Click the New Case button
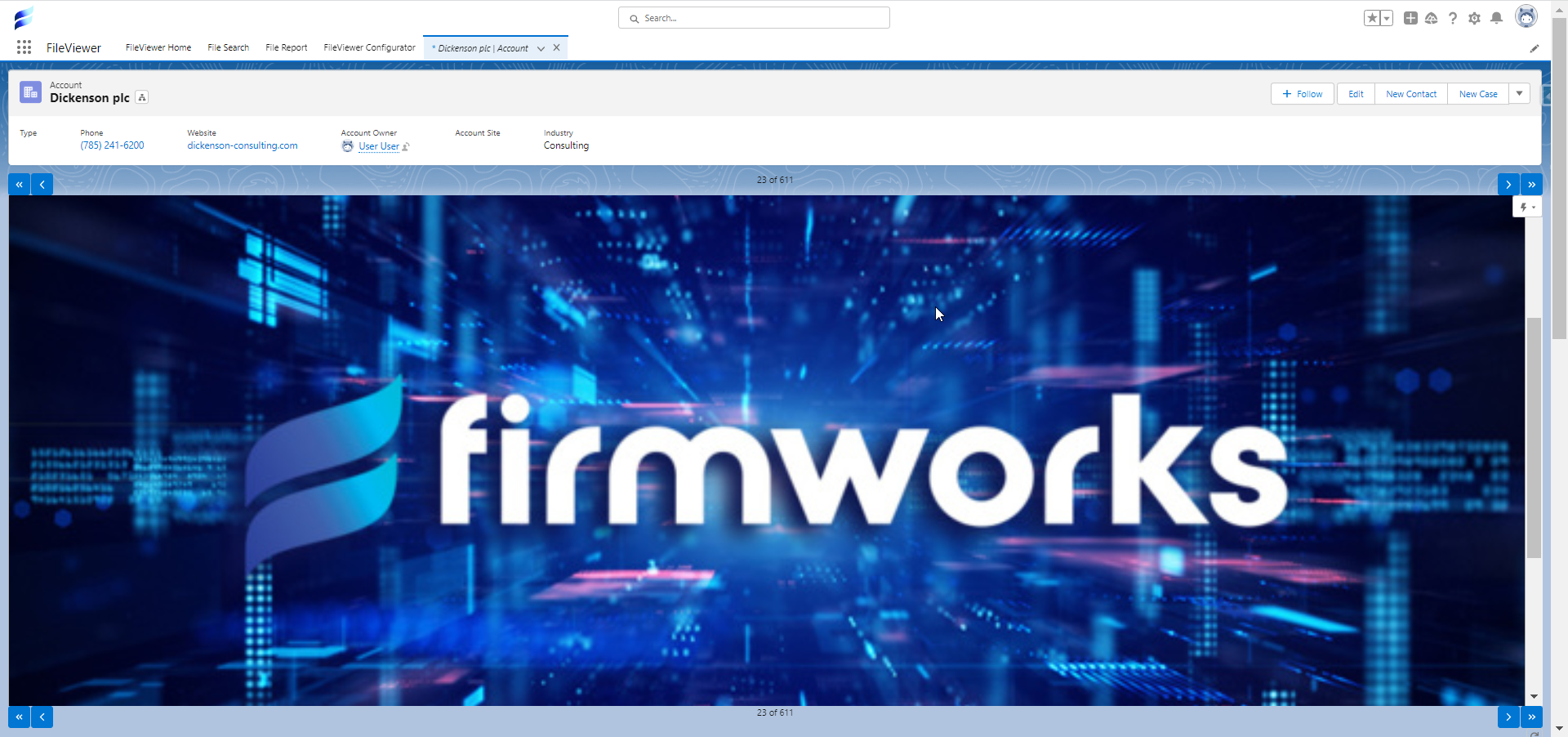1568x737 pixels. click(x=1478, y=94)
